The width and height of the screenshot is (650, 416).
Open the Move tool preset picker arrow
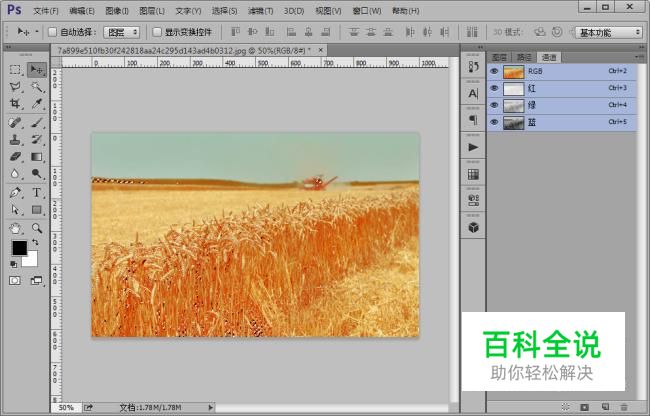(x=37, y=32)
